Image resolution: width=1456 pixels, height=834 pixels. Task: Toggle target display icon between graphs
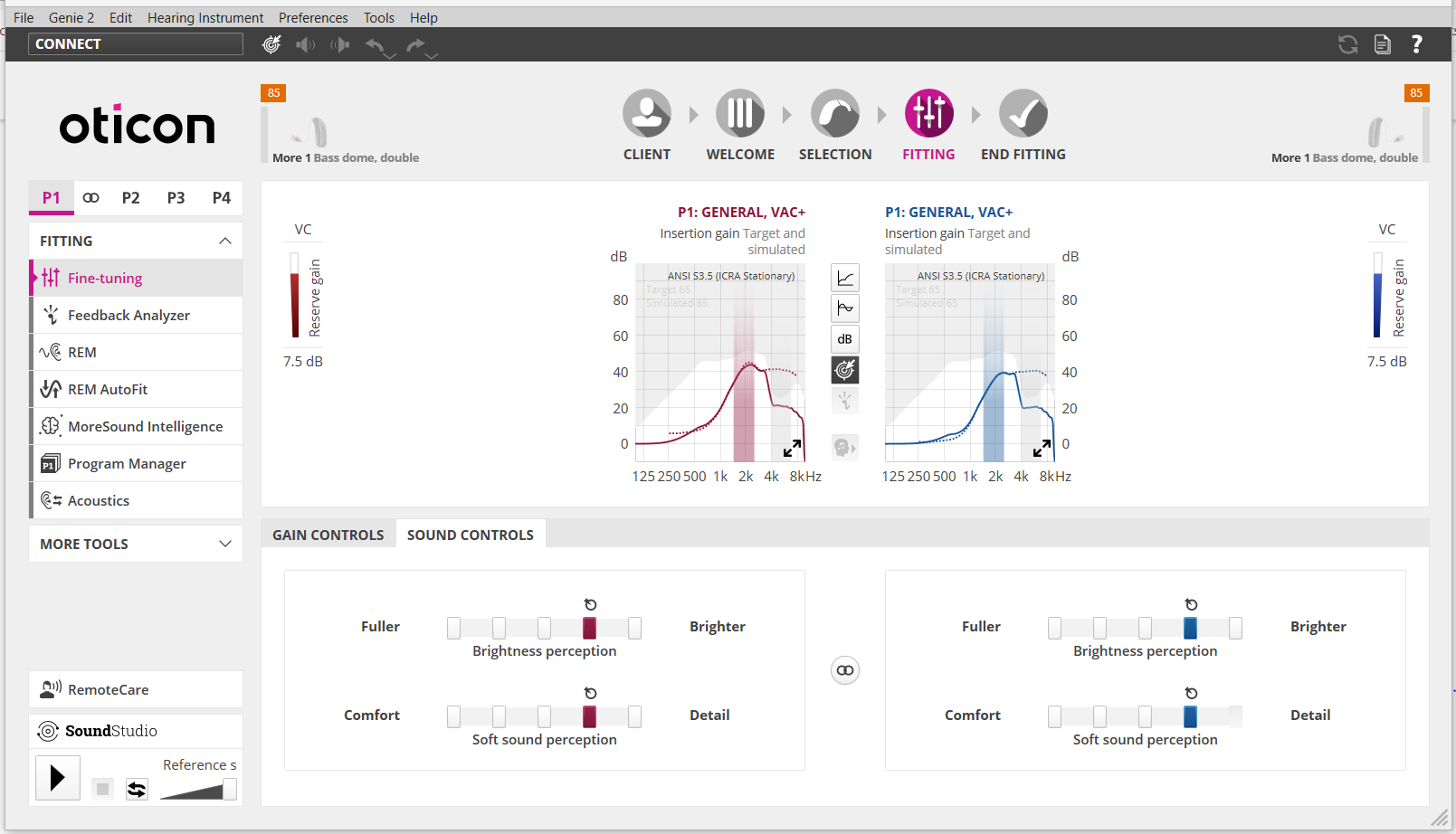coord(845,370)
